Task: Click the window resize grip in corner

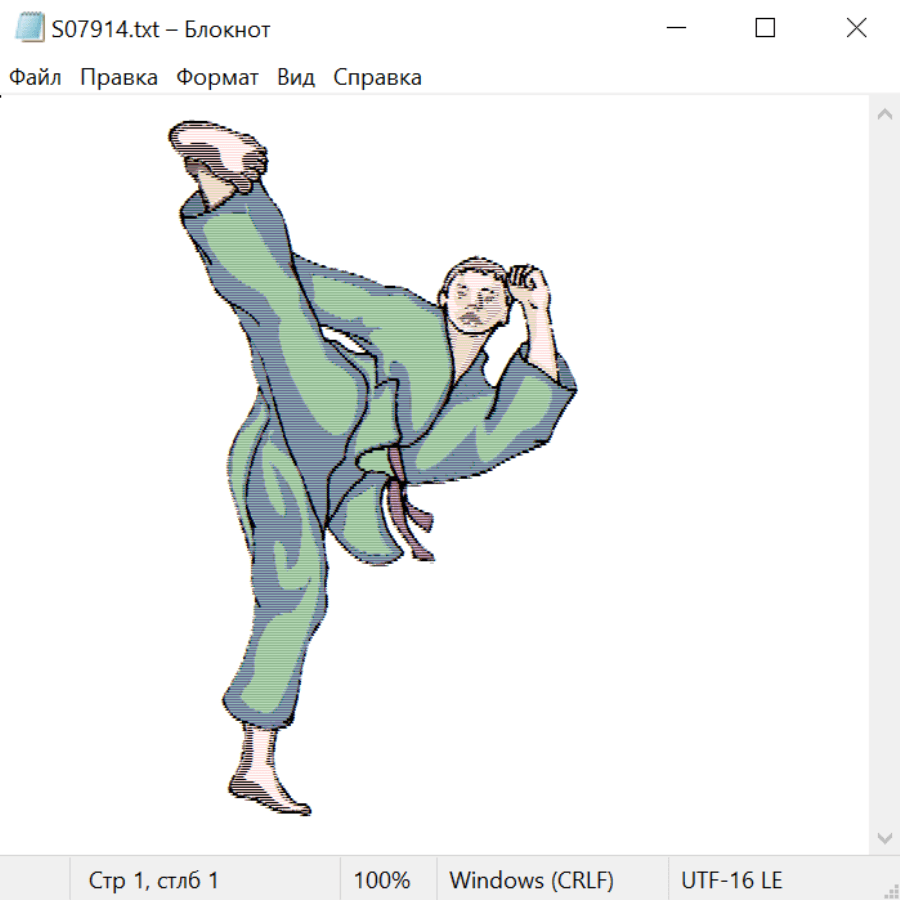Action: 891,891
